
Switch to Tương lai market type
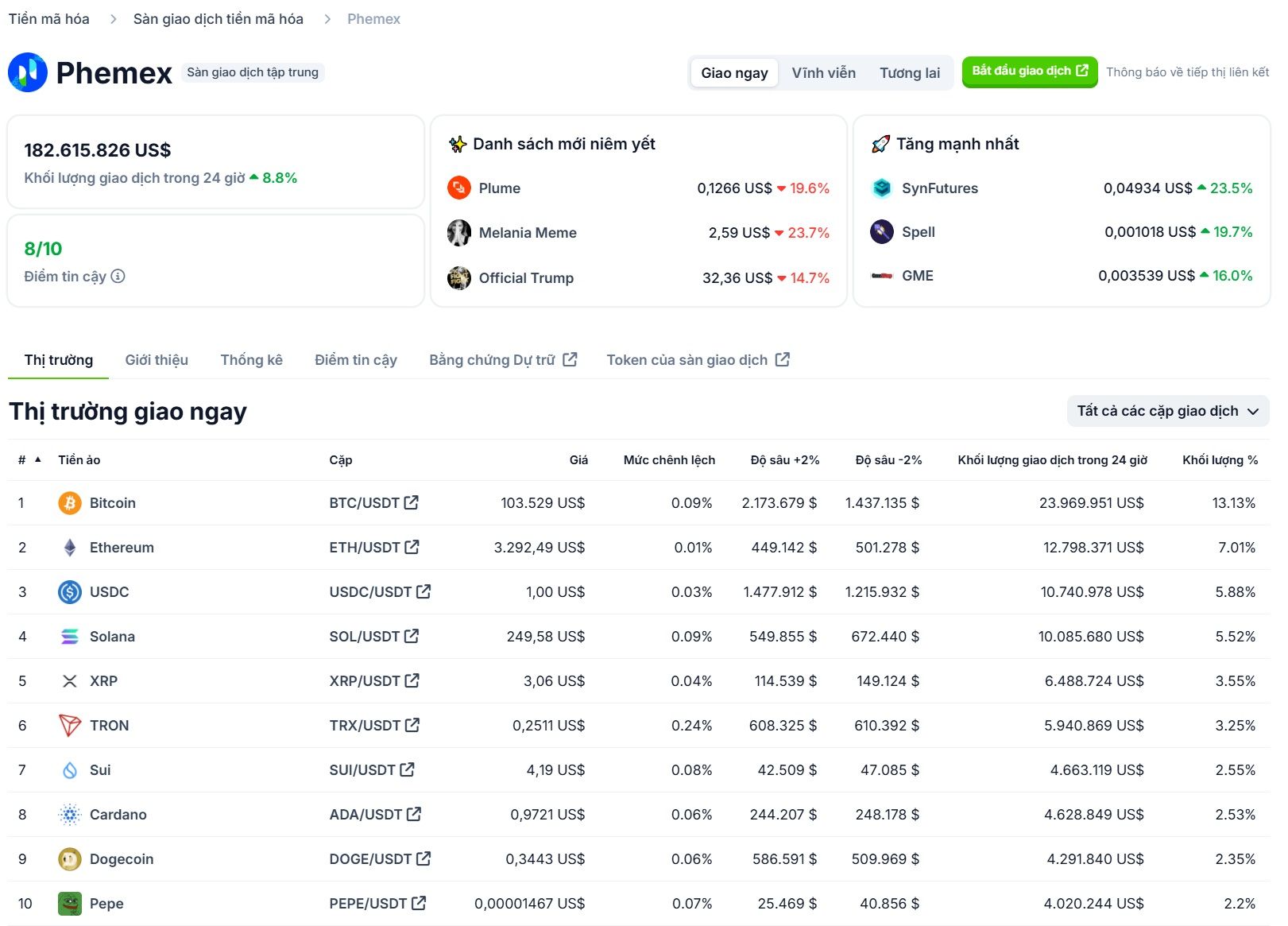click(x=910, y=73)
